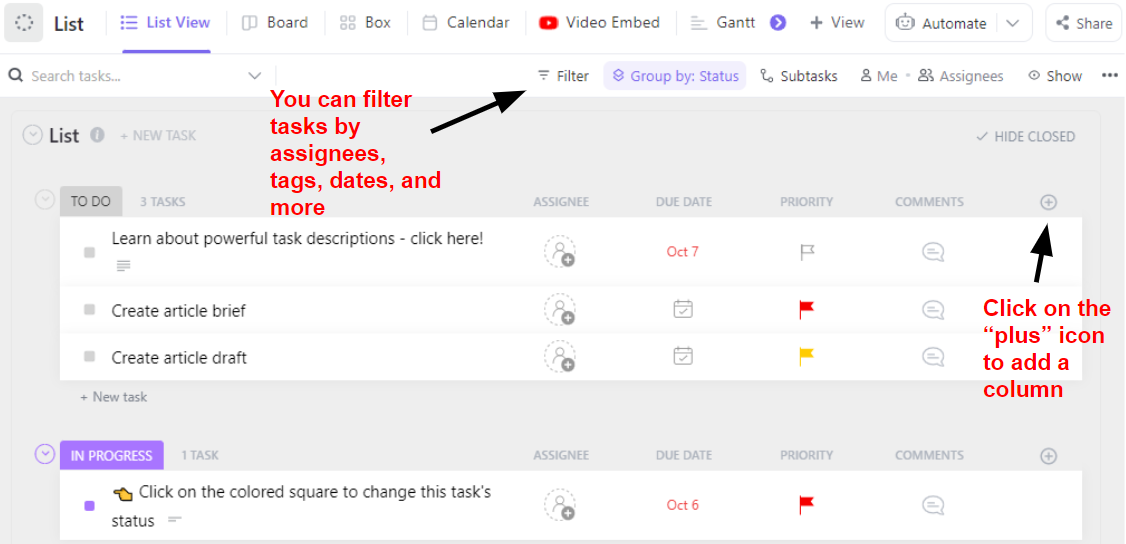Click the plus icon in TO DO header to add column

pyautogui.click(x=1048, y=202)
